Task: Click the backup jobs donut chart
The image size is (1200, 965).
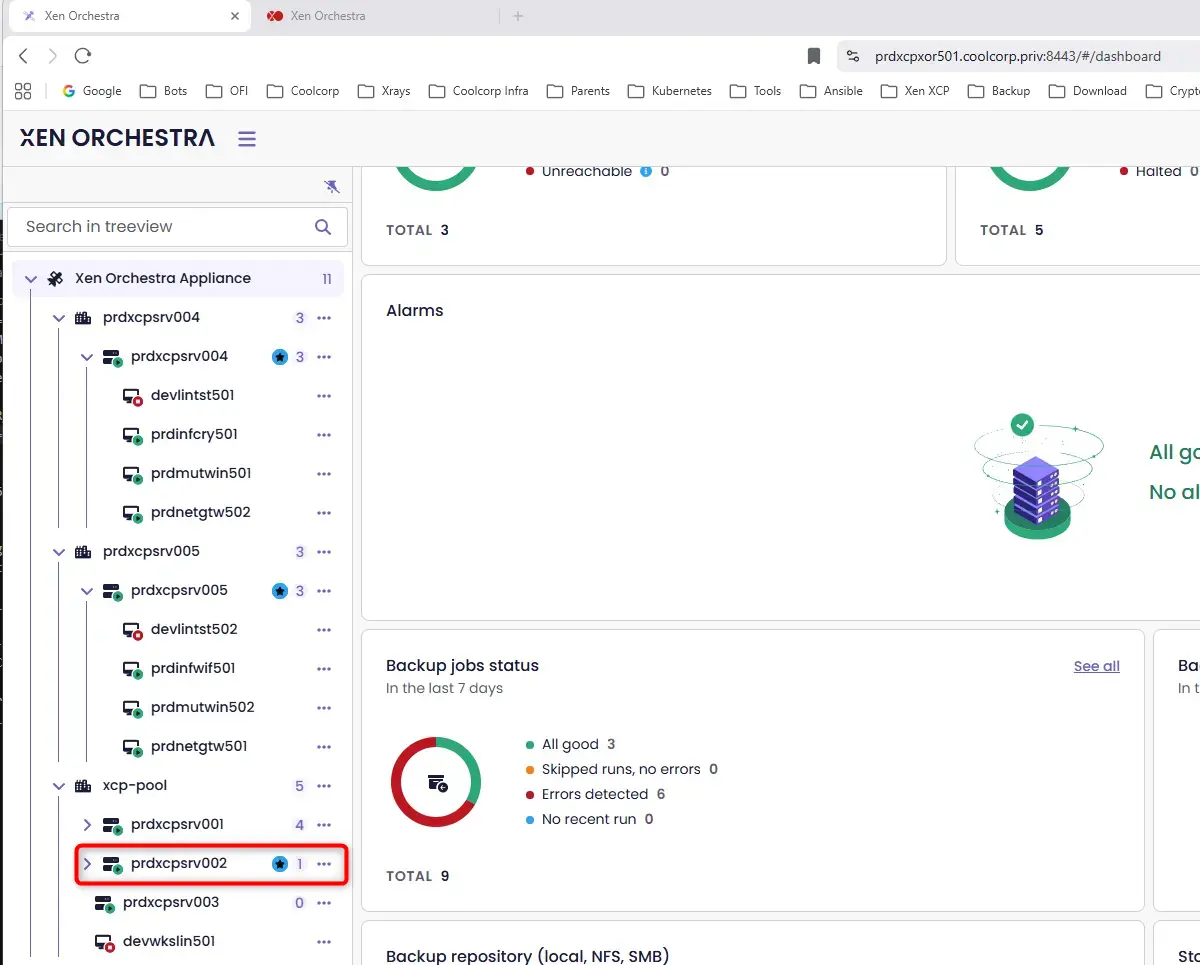Action: pos(436,782)
